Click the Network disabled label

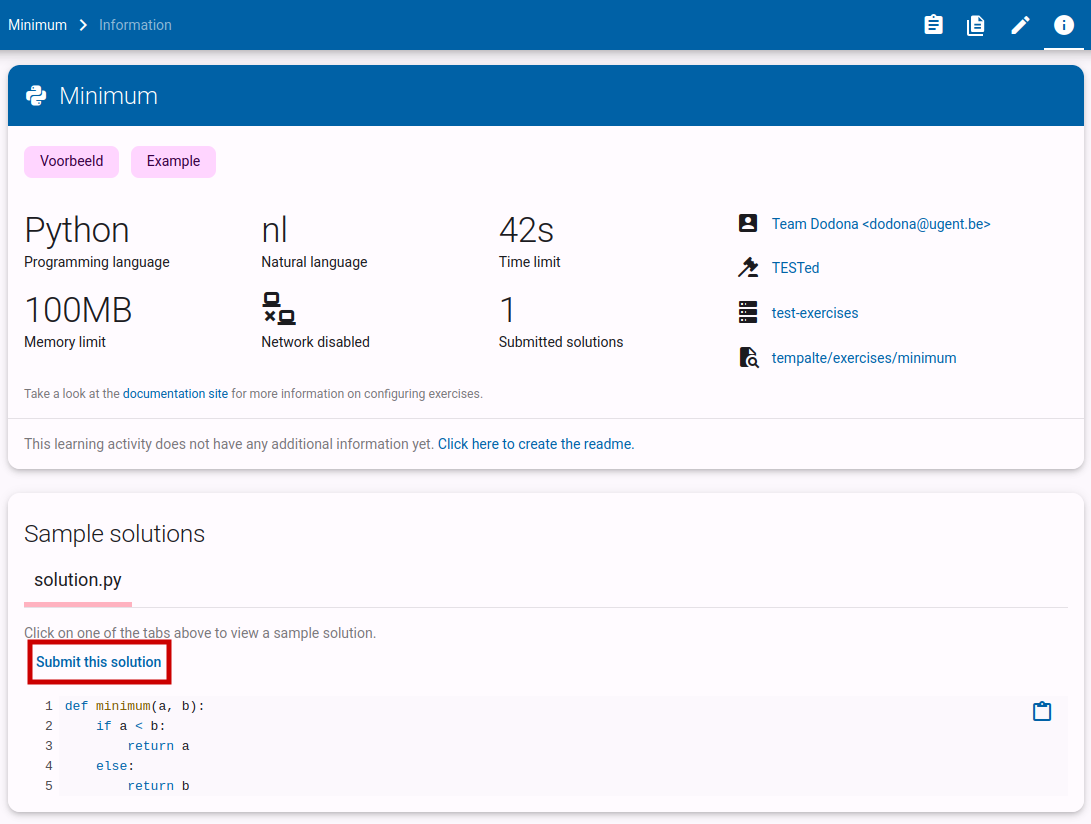[315, 342]
